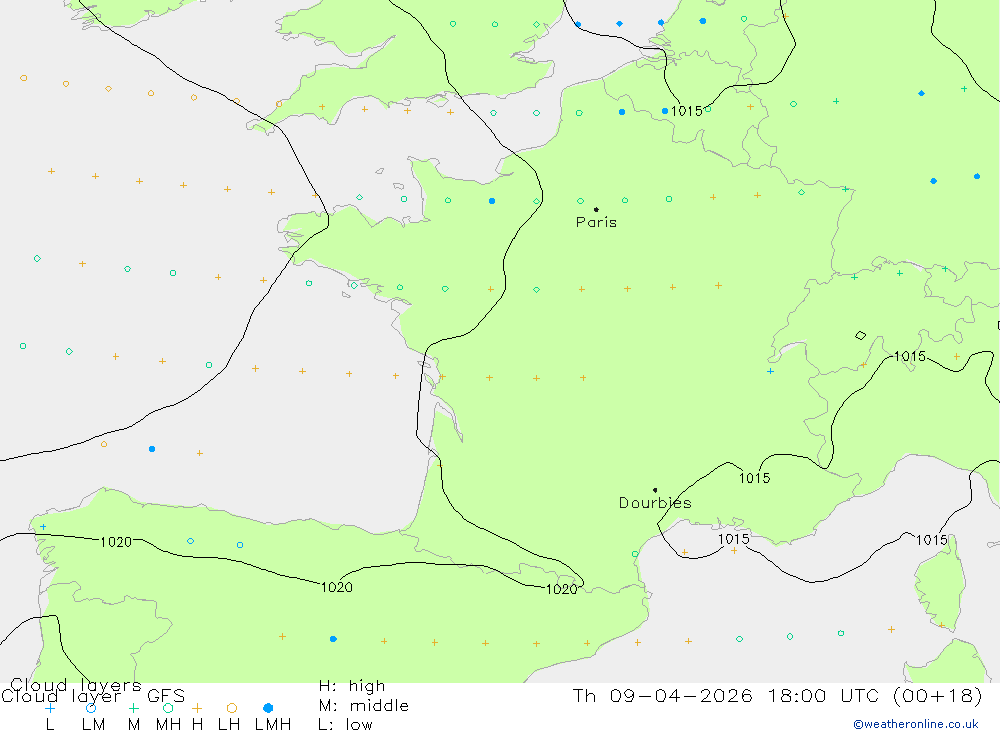The image size is (1000, 733).
Task: Click the 'M: middle' legend entry
Action: pos(364,706)
